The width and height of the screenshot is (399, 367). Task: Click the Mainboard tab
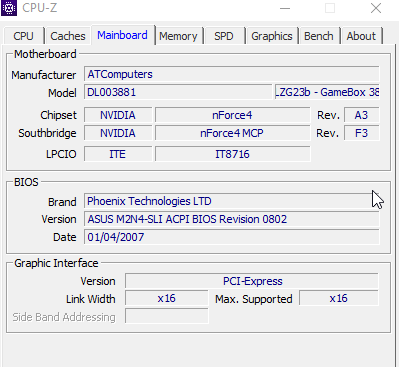pos(122,35)
